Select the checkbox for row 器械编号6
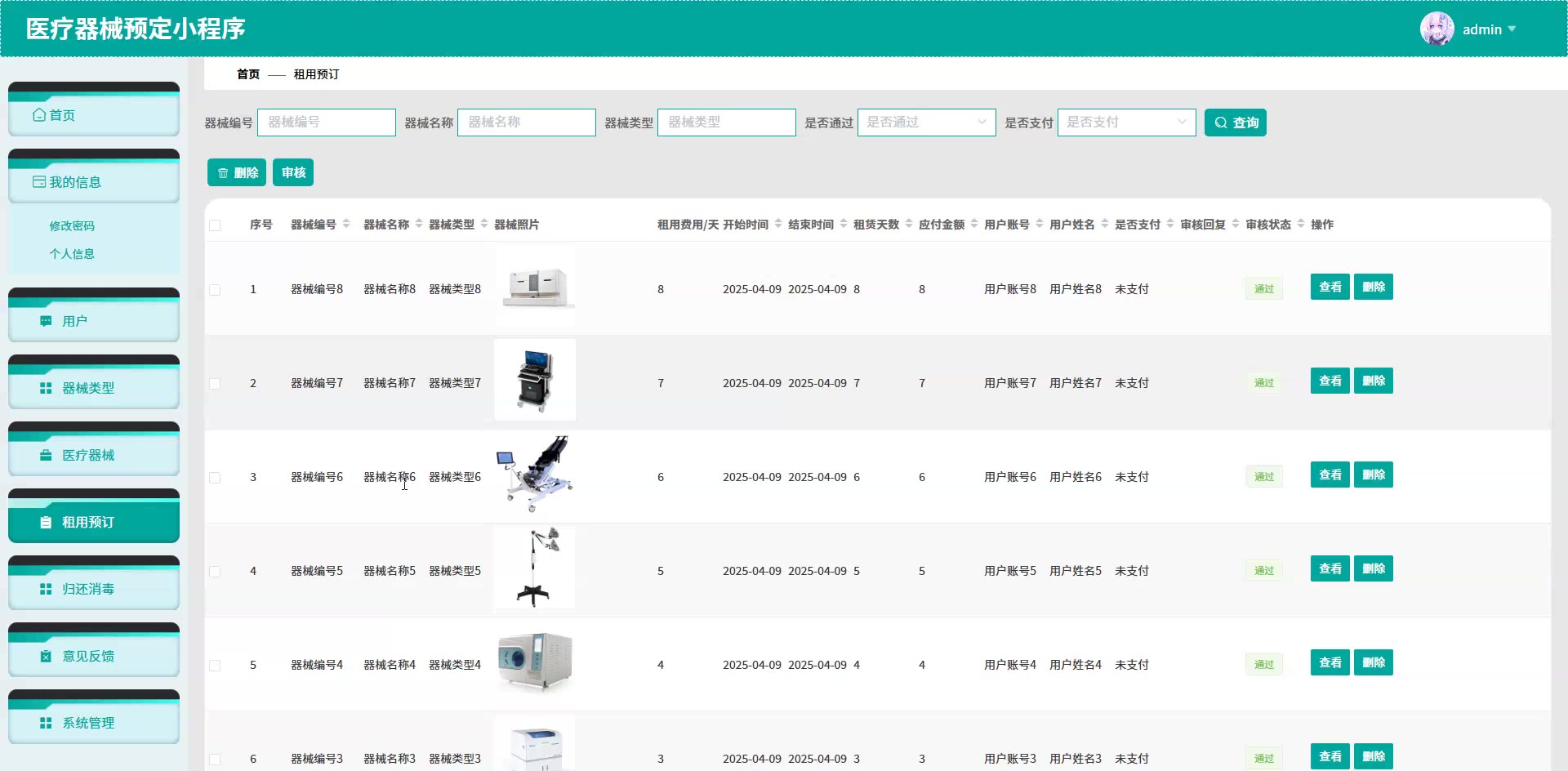The image size is (1568, 771). [215, 478]
